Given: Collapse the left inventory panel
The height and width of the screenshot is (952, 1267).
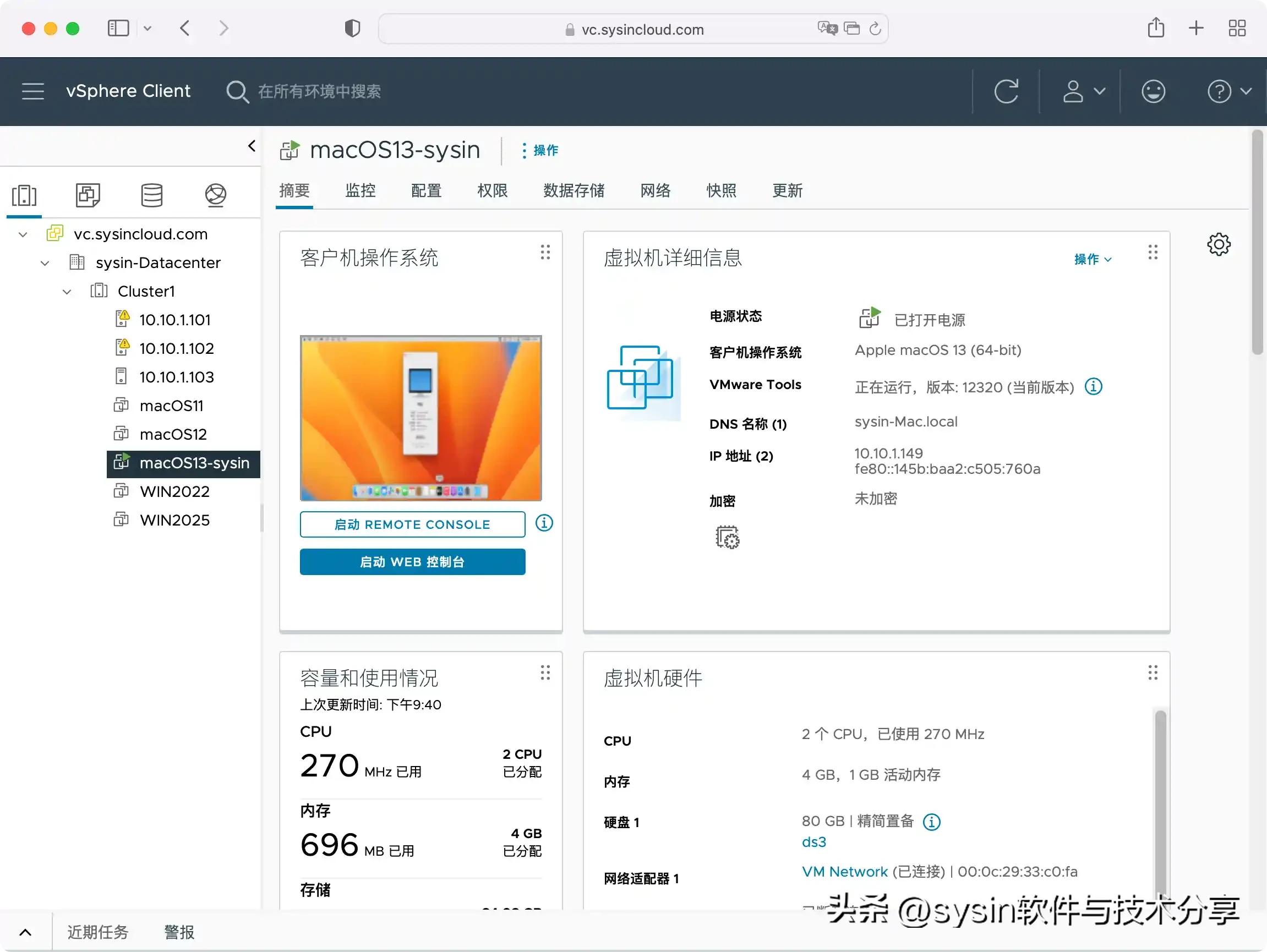Looking at the screenshot, I should point(252,145).
